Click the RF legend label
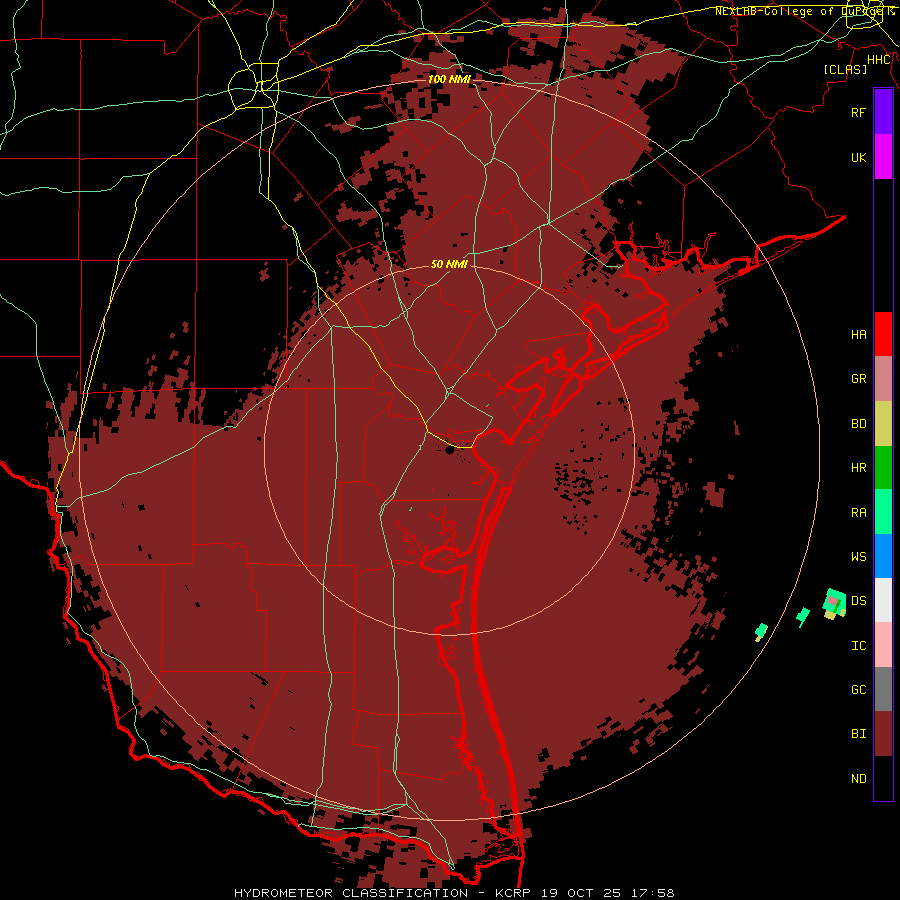The height and width of the screenshot is (900, 900). coord(858,112)
